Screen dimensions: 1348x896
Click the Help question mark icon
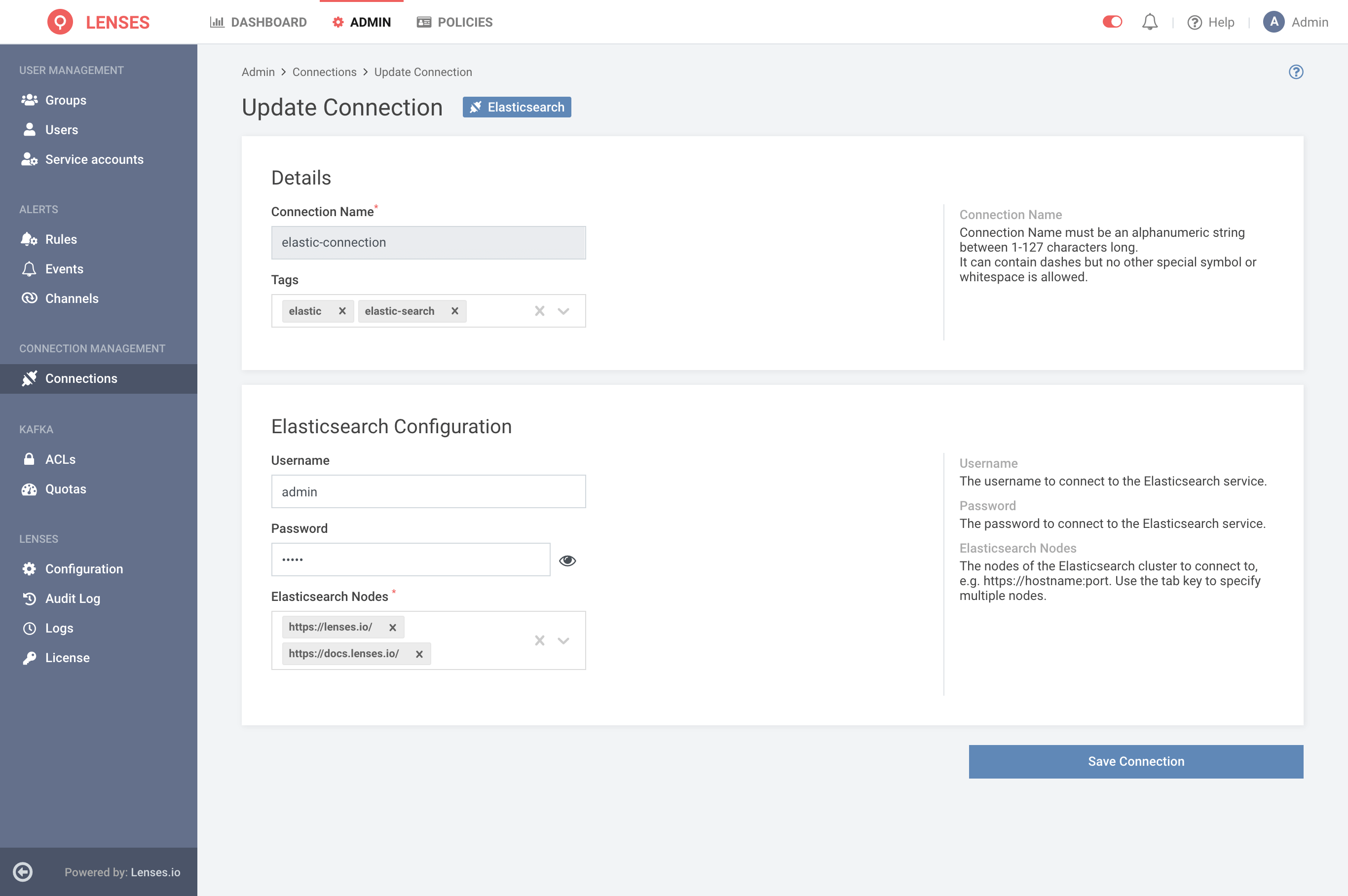point(1194,22)
